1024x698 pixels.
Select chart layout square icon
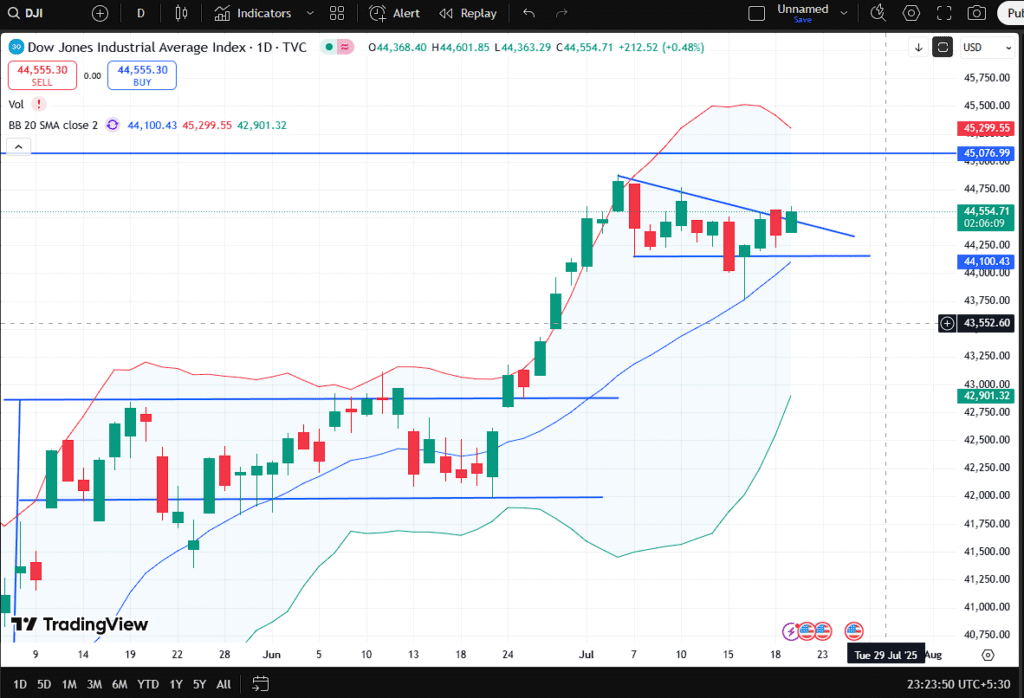(756, 13)
